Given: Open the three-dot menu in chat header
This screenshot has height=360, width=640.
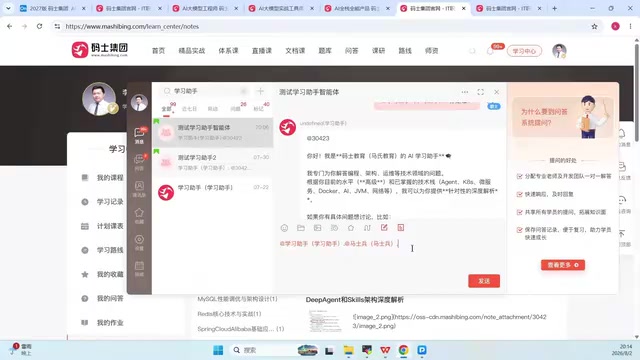Looking at the screenshot, I should point(465,92).
